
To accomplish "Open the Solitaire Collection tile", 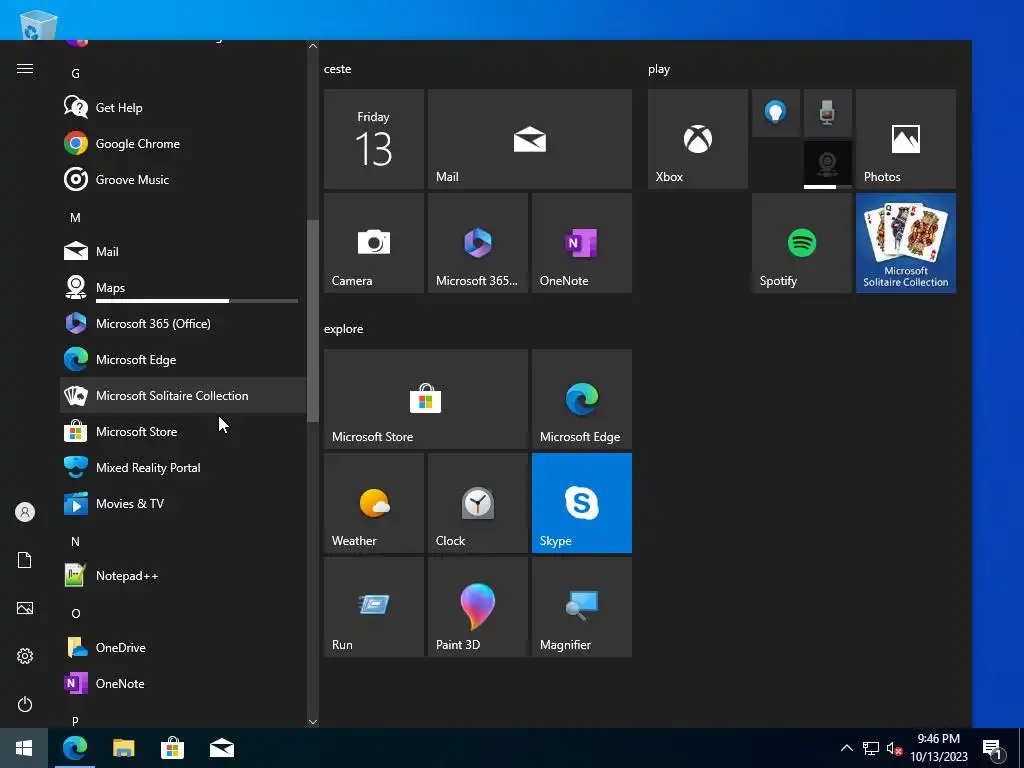I will (x=906, y=243).
